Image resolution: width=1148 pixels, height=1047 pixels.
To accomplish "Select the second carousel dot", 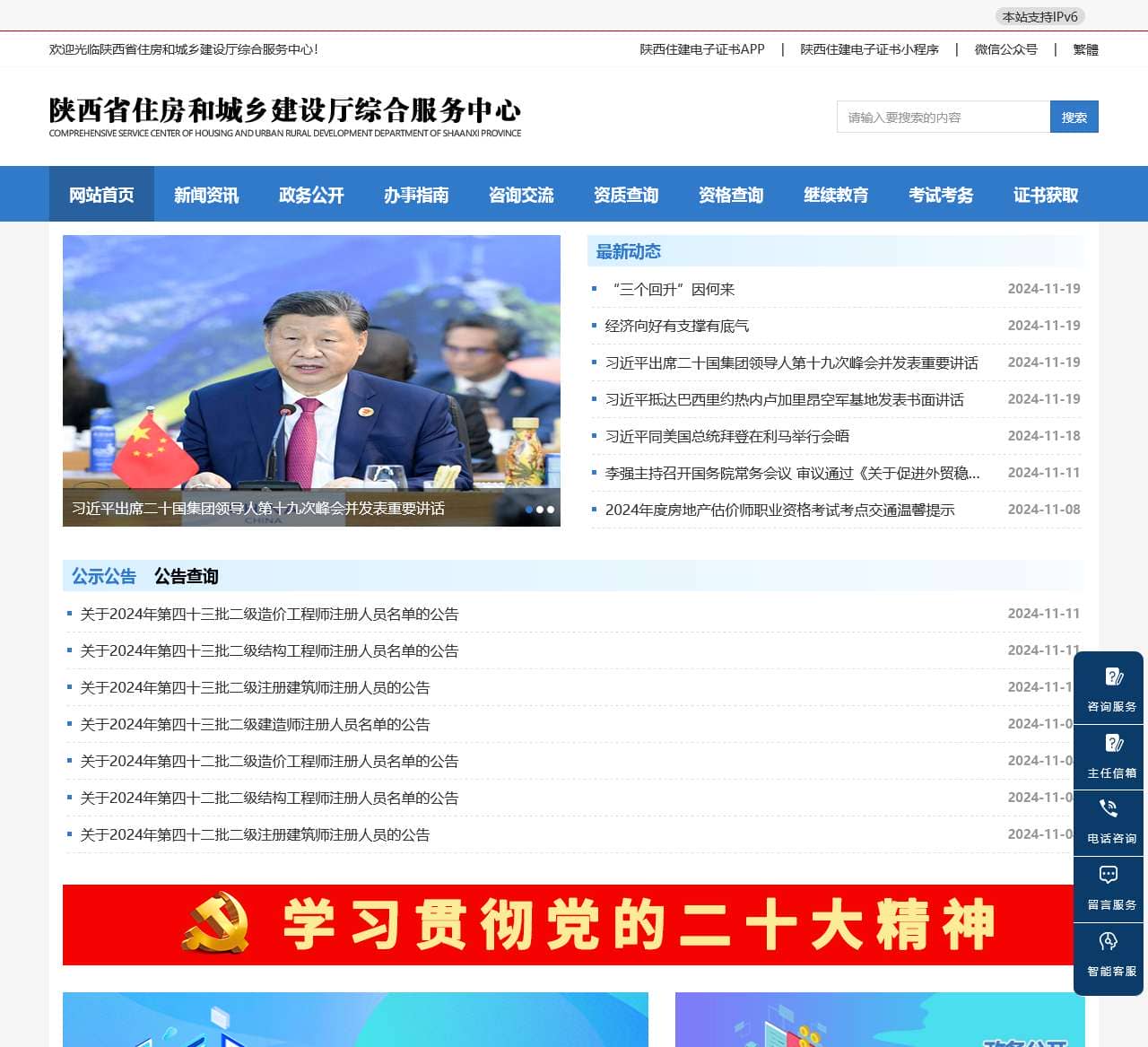I will (540, 510).
